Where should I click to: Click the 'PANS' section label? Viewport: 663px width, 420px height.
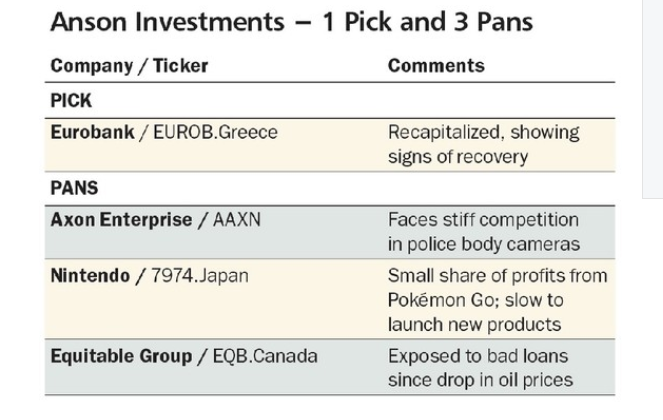tap(74, 188)
